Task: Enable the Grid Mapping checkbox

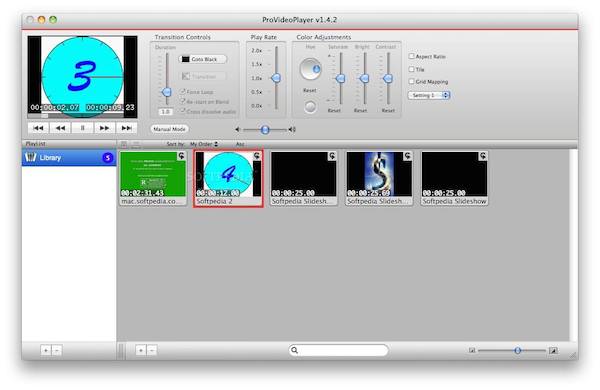Action: click(412, 82)
